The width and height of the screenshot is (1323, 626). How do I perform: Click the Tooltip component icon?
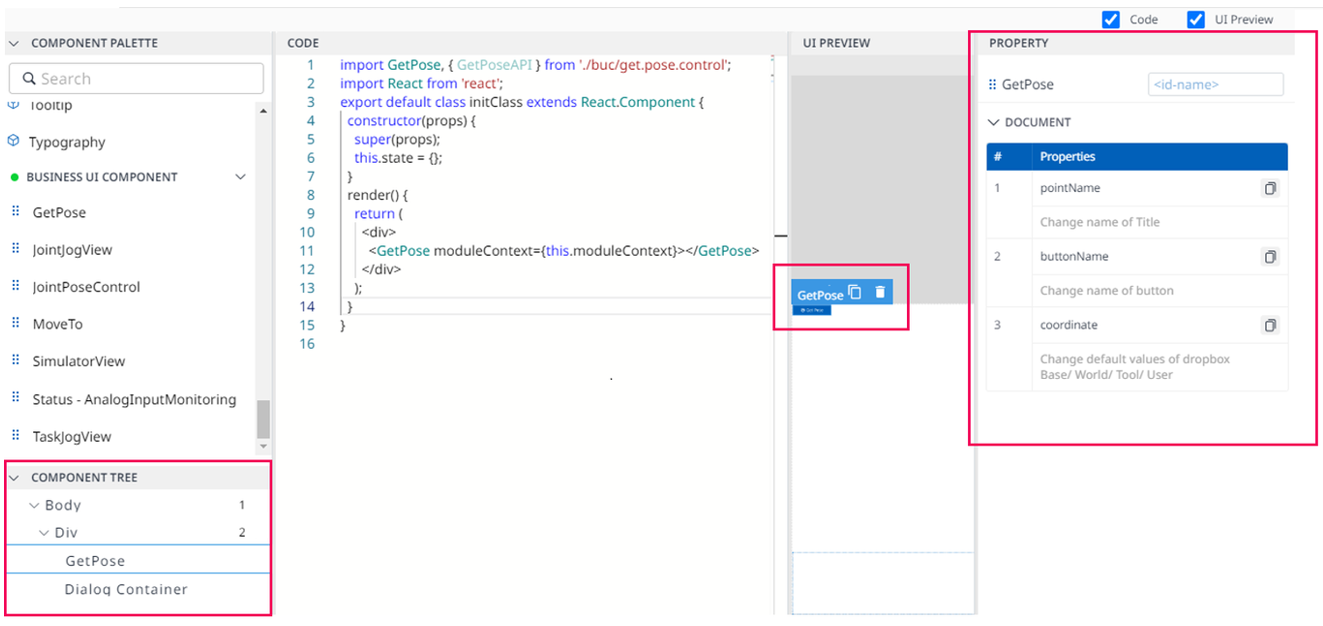(x=14, y=104)
